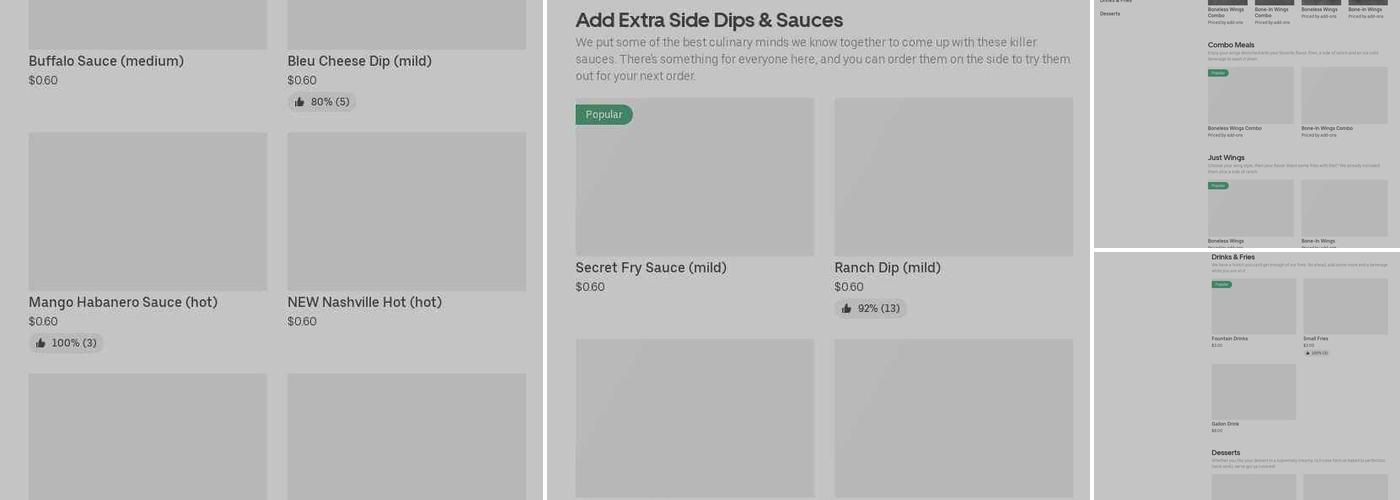Select NEW Nashville Hot (hot) sauce
This screenshot has height=500, width=1400.
364,302
